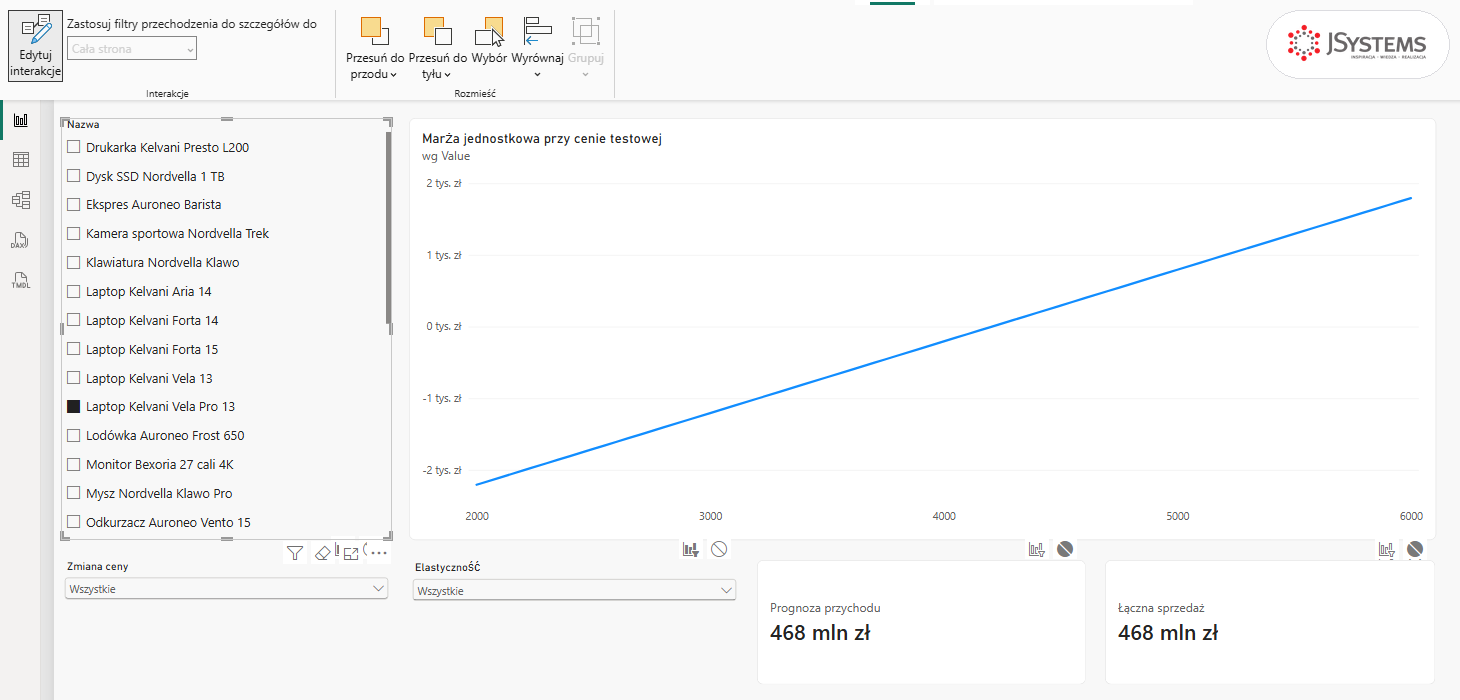This screenshot has height=700, width=1460.
Task: Expand the Wyrównaj alignment options
Action: click(538, 48)
